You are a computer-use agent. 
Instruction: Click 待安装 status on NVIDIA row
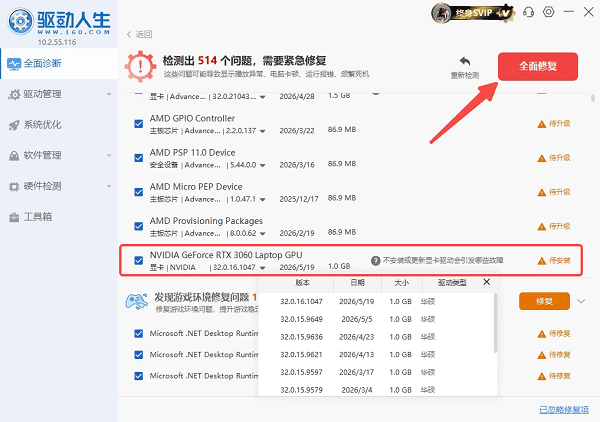[559, 261]
